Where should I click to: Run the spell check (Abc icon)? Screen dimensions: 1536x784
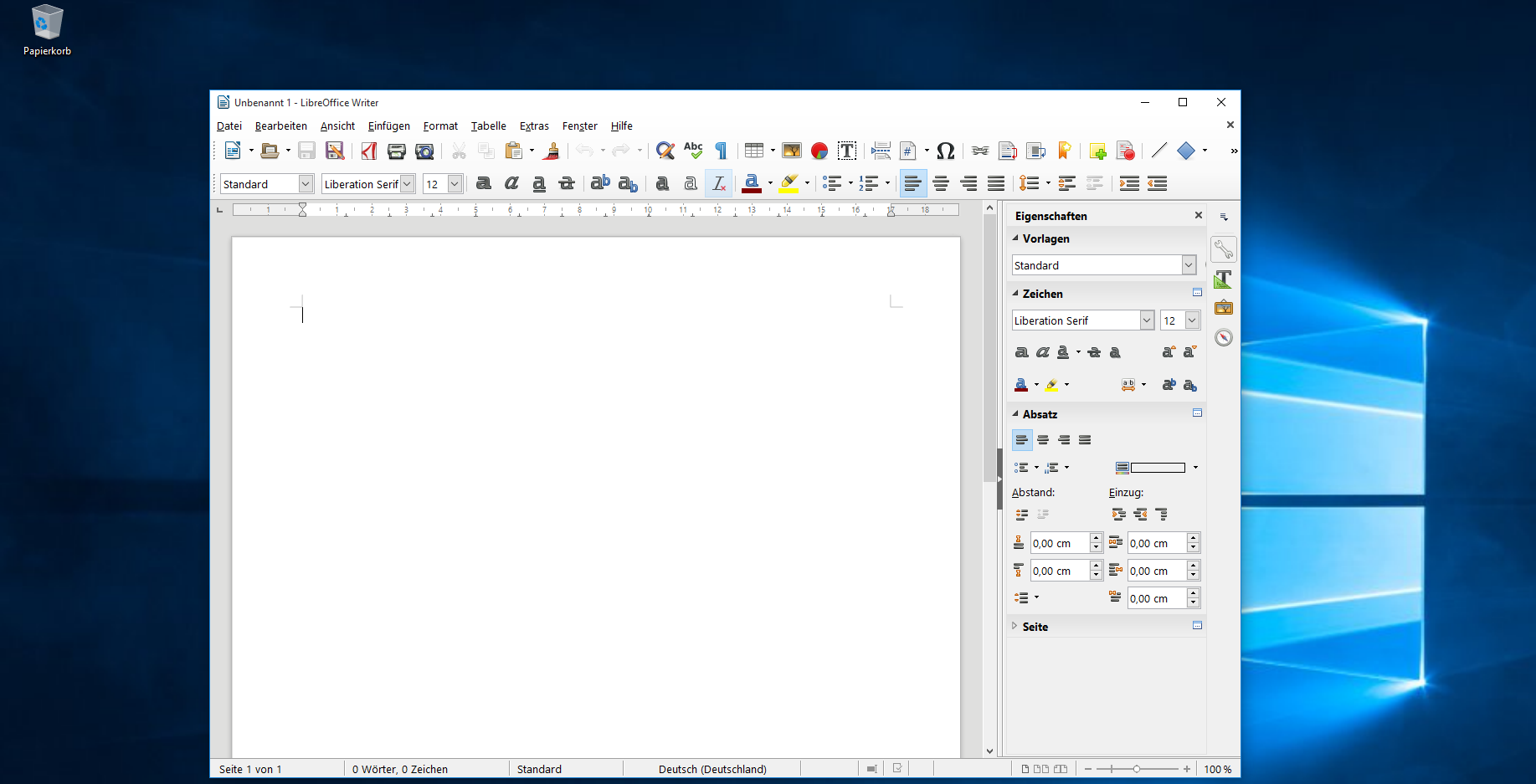[692, 151]
